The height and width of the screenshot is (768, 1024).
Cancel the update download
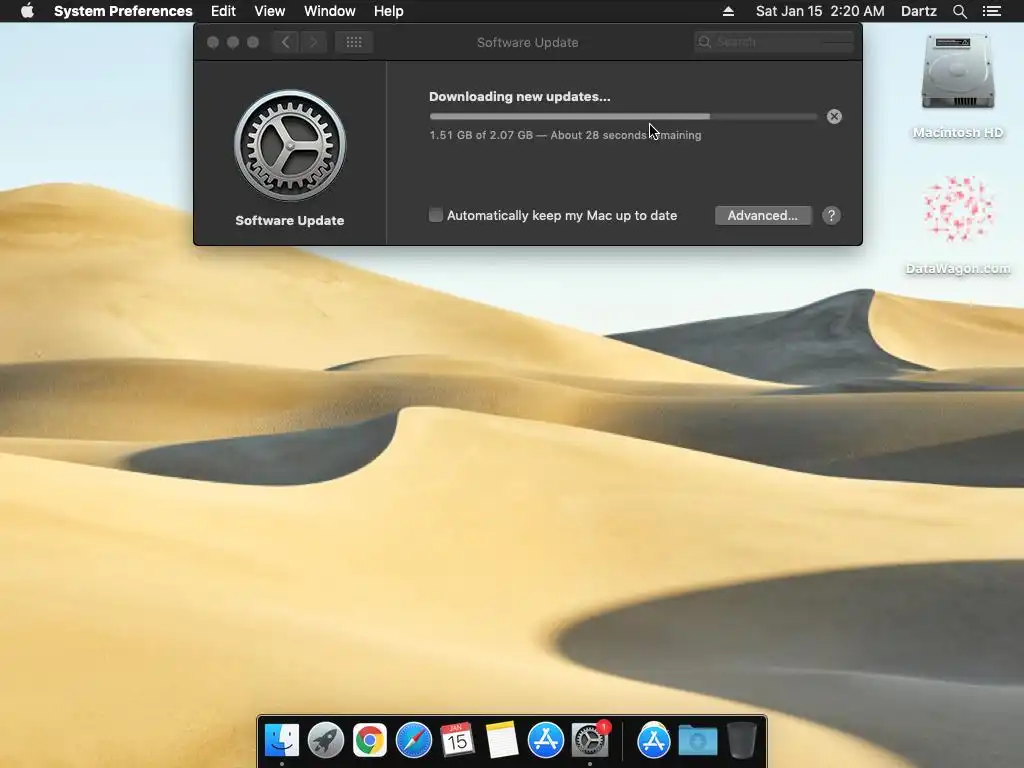pos(834,116)
